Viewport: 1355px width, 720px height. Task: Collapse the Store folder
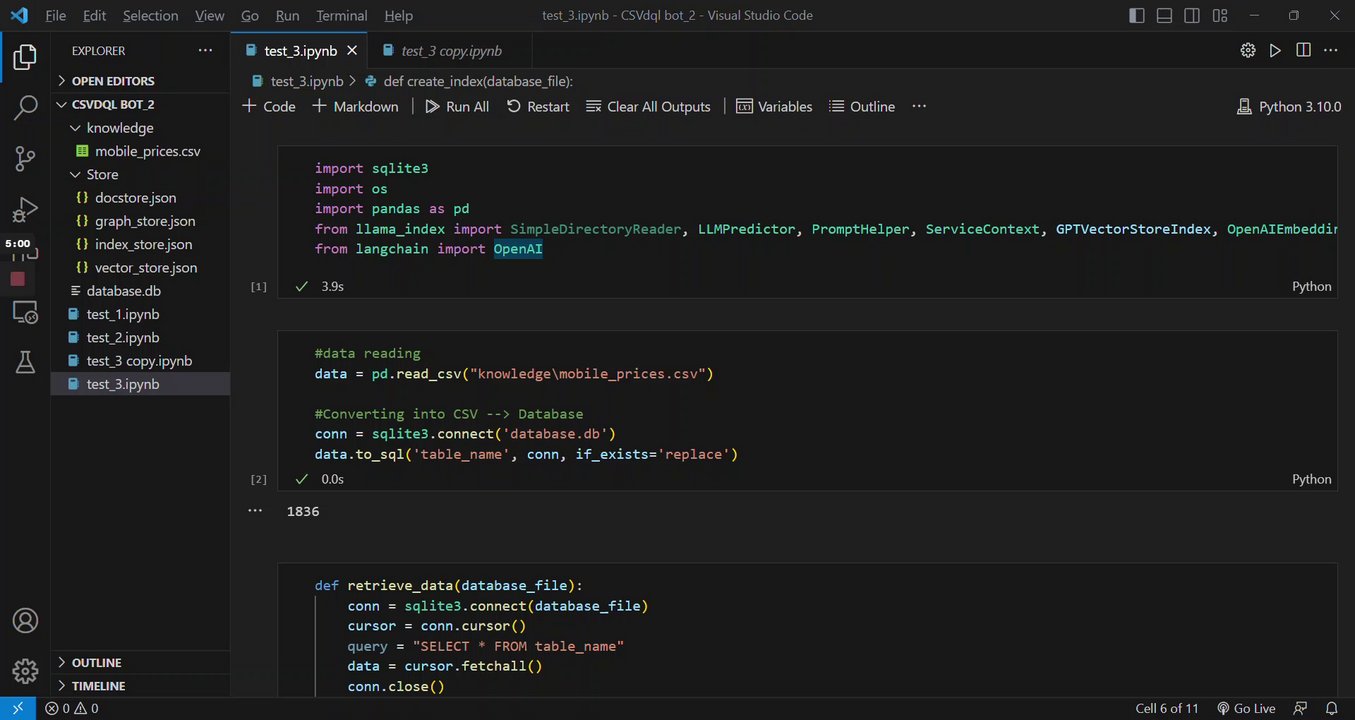(140, 174)
